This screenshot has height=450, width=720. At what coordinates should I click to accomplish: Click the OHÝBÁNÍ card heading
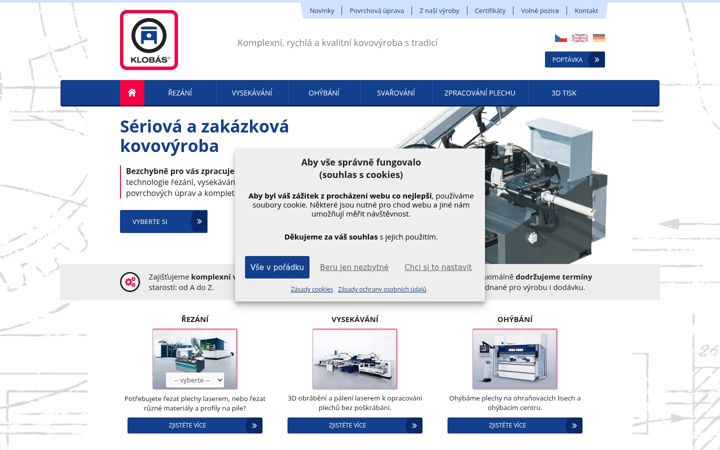point(515,319)
